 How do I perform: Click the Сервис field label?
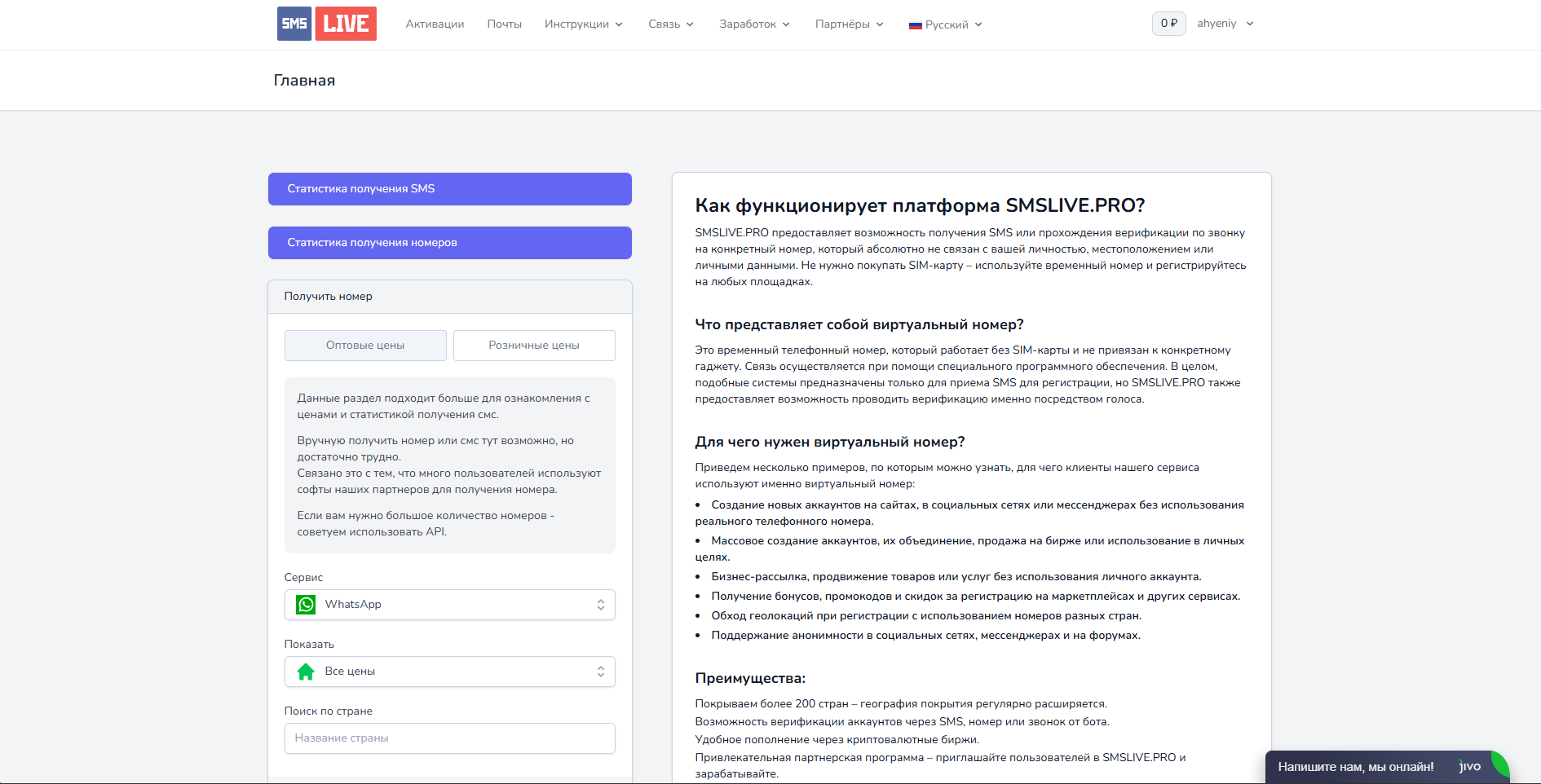(x=303, y=577)
